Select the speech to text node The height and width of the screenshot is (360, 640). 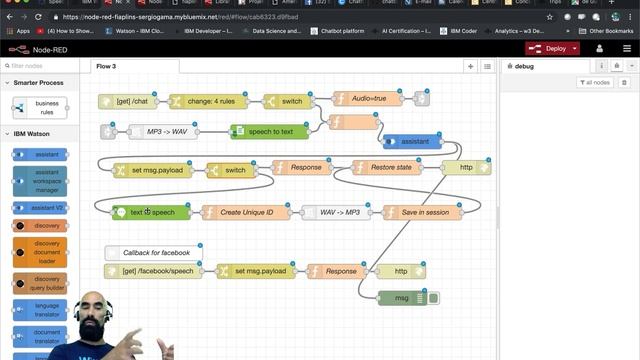[269, 132]
